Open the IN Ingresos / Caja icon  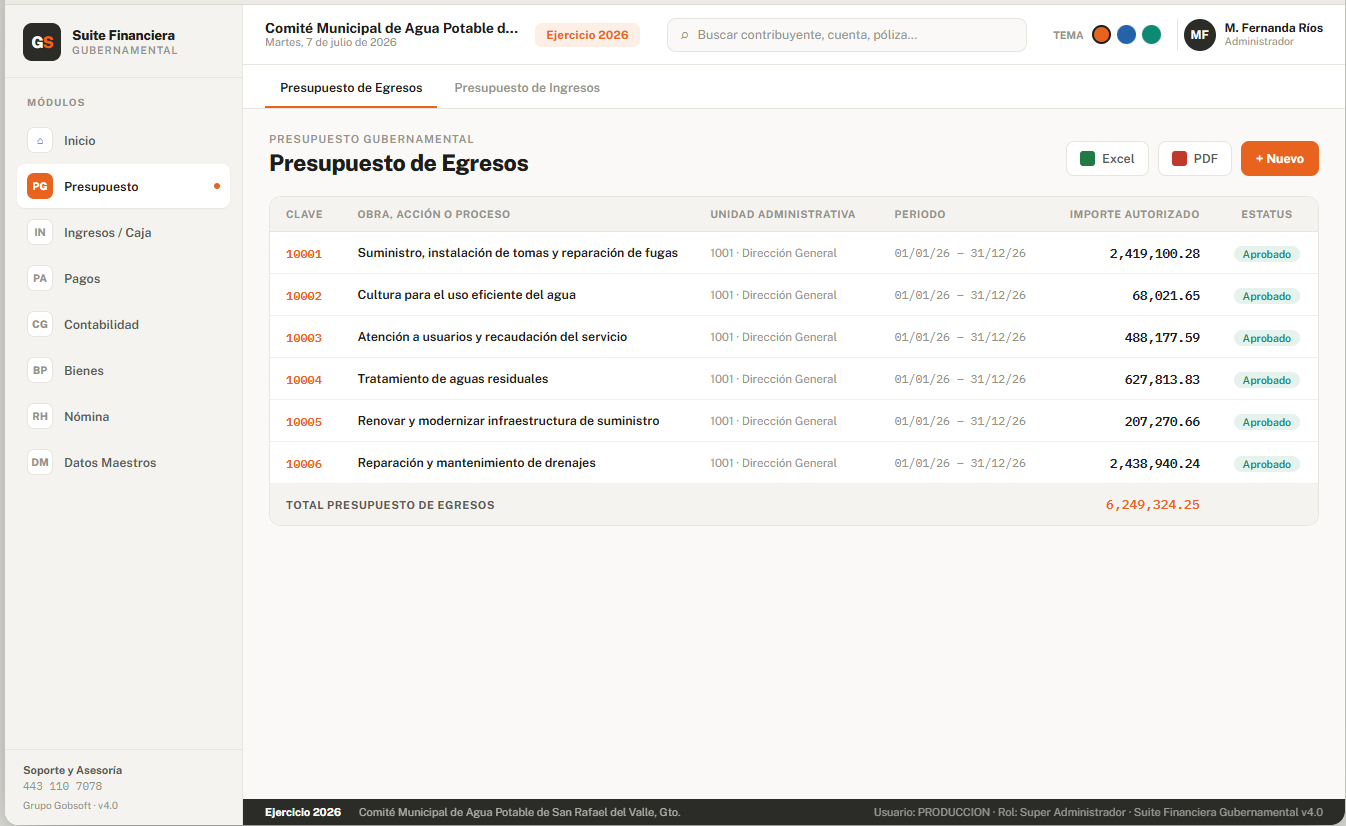[x=40, y=233]
